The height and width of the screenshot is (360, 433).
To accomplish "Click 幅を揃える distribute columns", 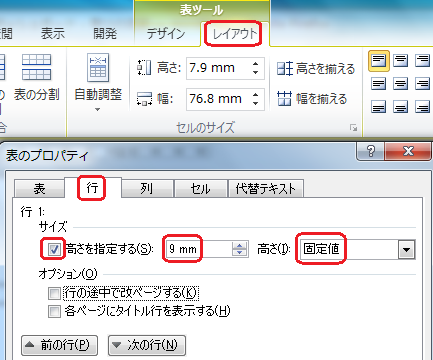I will (x=312, y=99).
